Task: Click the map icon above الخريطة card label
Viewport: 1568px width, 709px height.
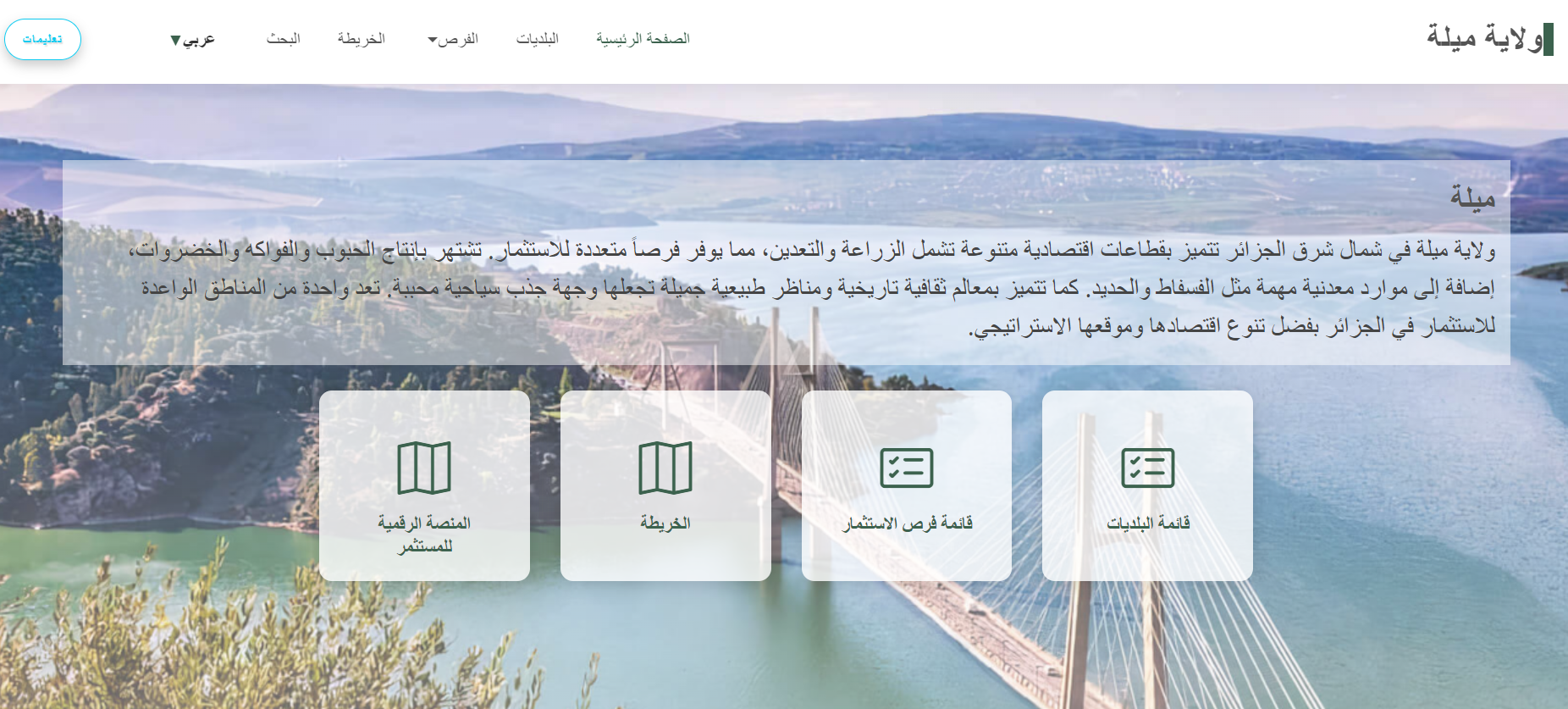Action: [x=665, y=468]
